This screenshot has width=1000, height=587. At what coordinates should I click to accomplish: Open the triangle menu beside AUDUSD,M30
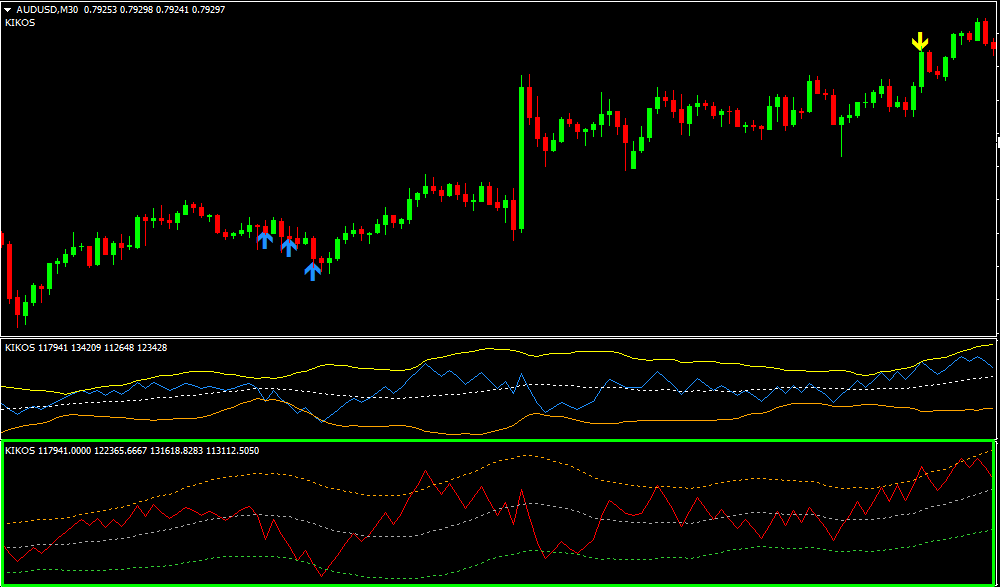tap(8, 9)
